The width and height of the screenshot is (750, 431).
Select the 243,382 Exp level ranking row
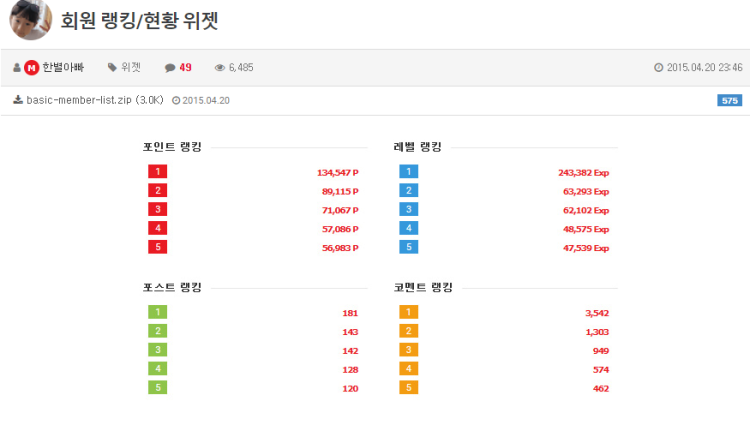(583, 172)
